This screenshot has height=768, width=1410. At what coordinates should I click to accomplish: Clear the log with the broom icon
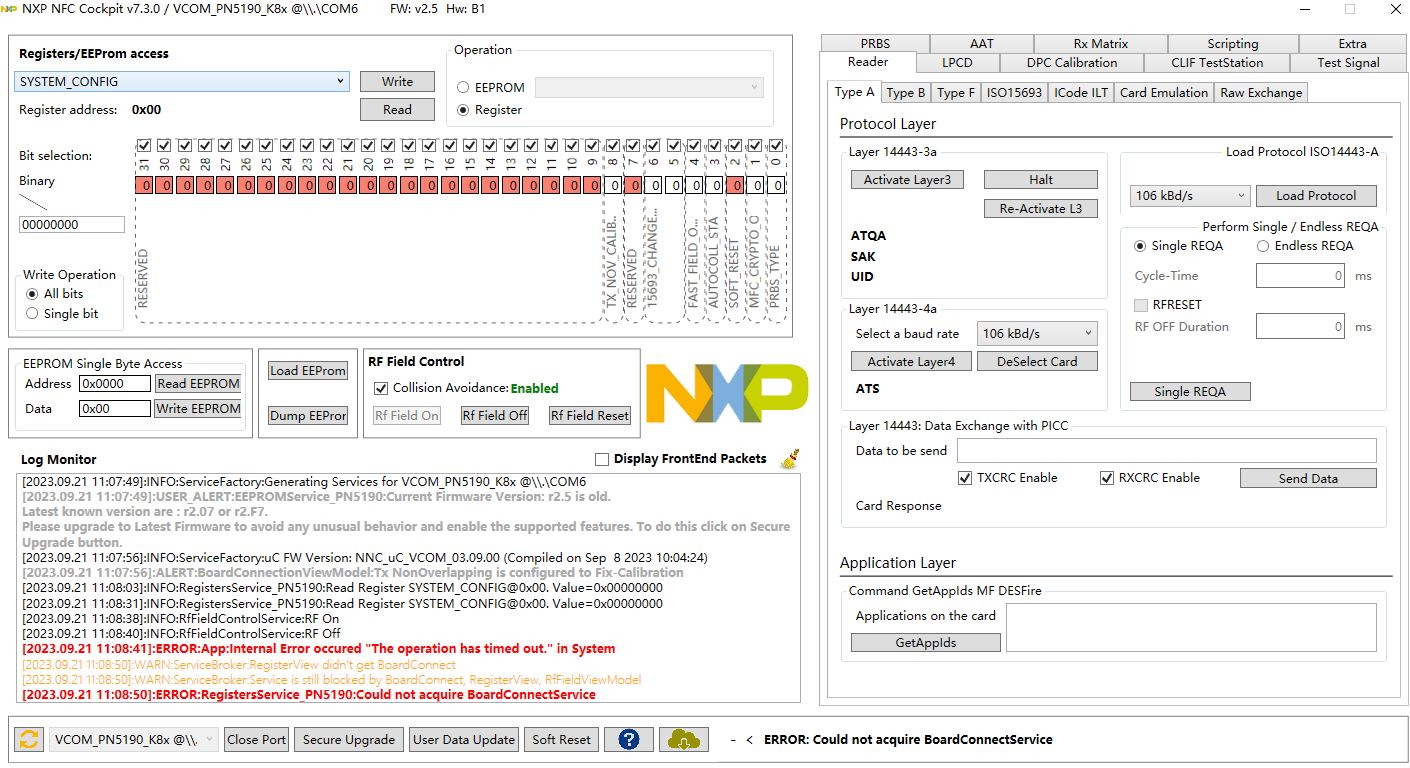(x=790, y=458)
